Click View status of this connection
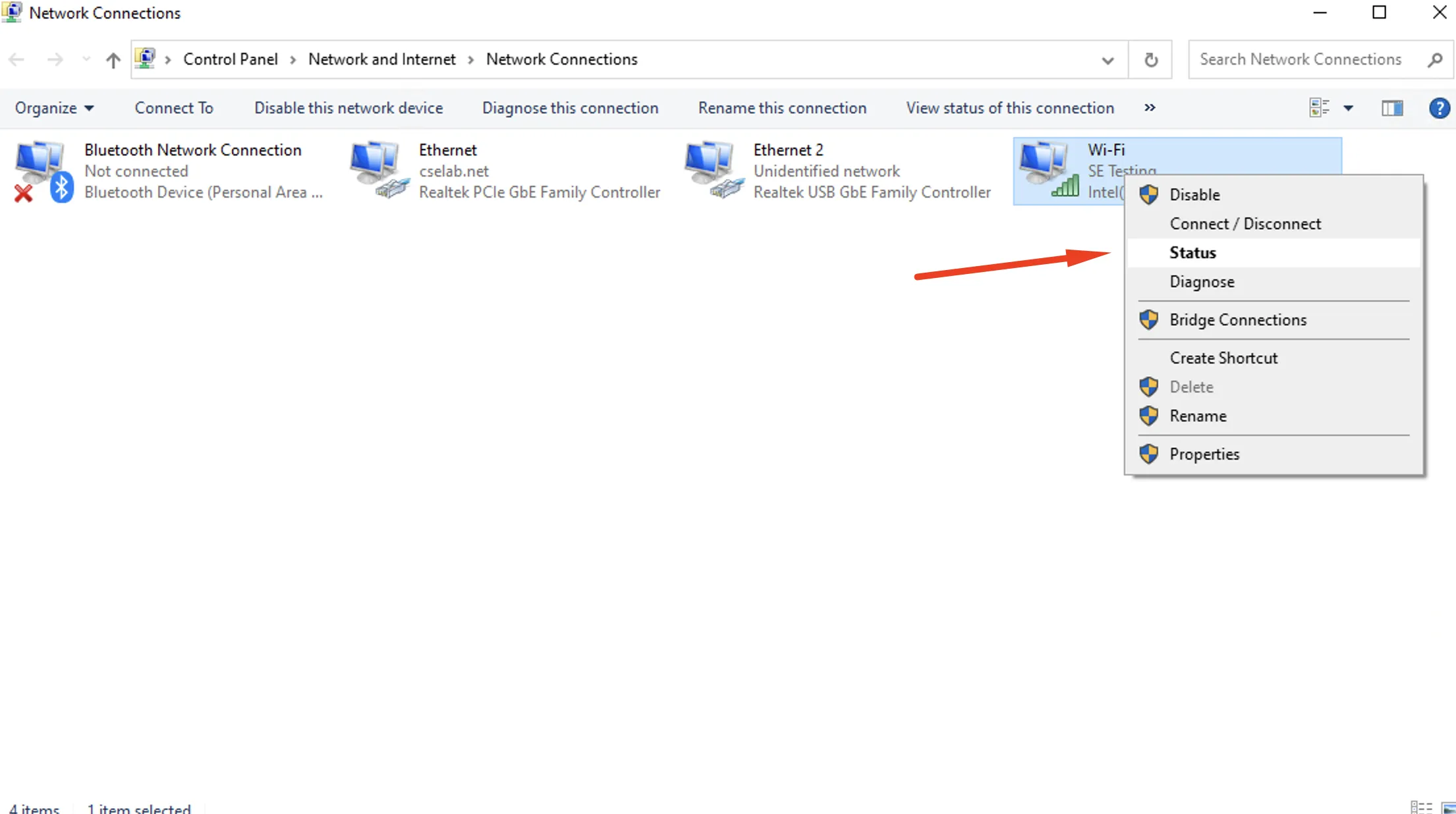Viewport: 1456px width, 814px height. [x=1010, y=108]
